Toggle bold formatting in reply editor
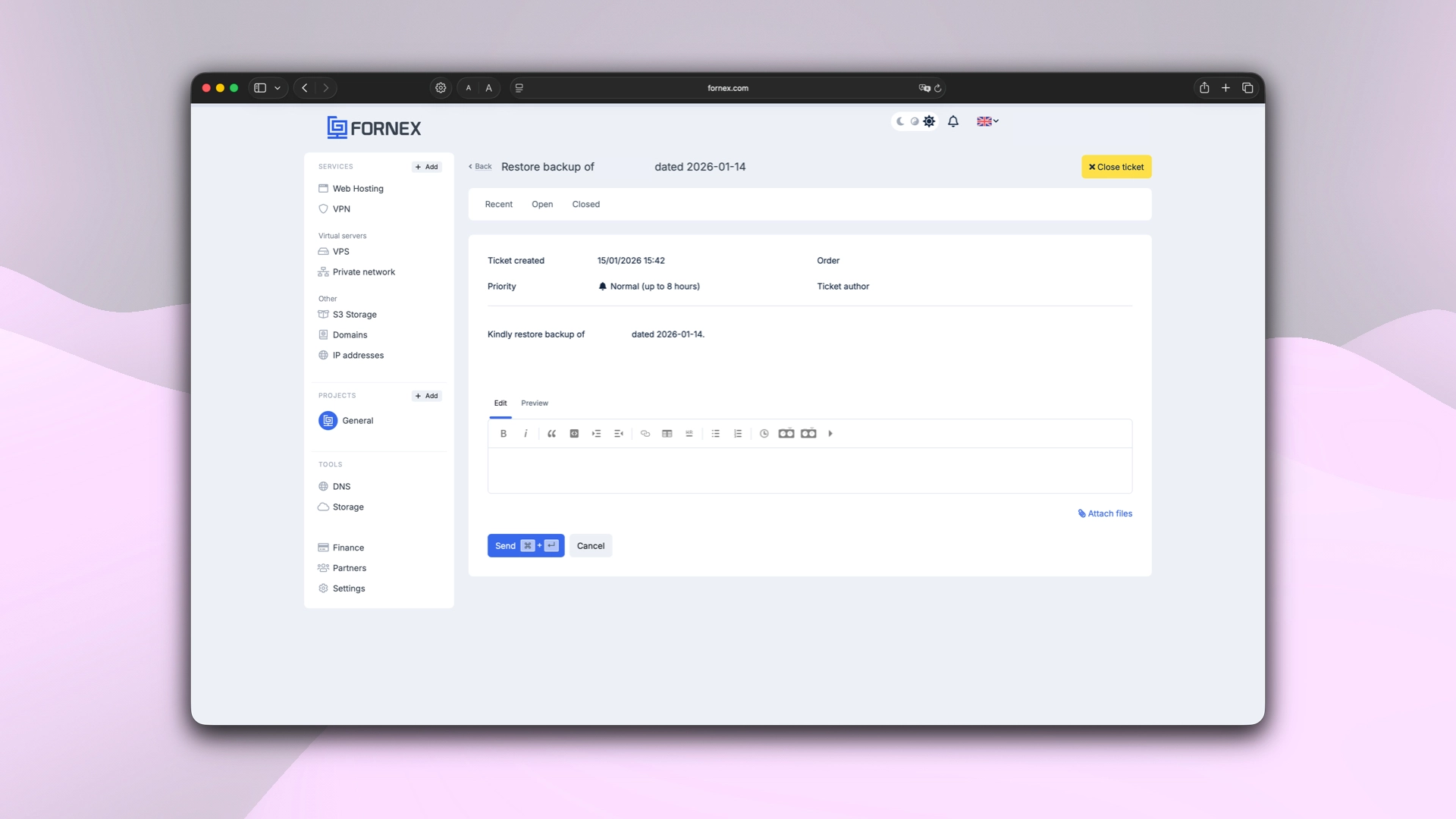This screenshot has width=1456, height=819. click(x=504, y=434)
